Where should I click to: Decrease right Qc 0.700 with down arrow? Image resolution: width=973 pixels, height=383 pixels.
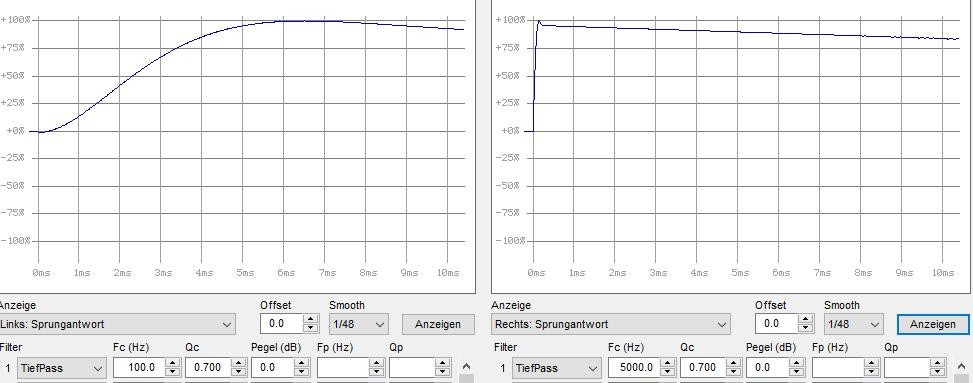733,372
